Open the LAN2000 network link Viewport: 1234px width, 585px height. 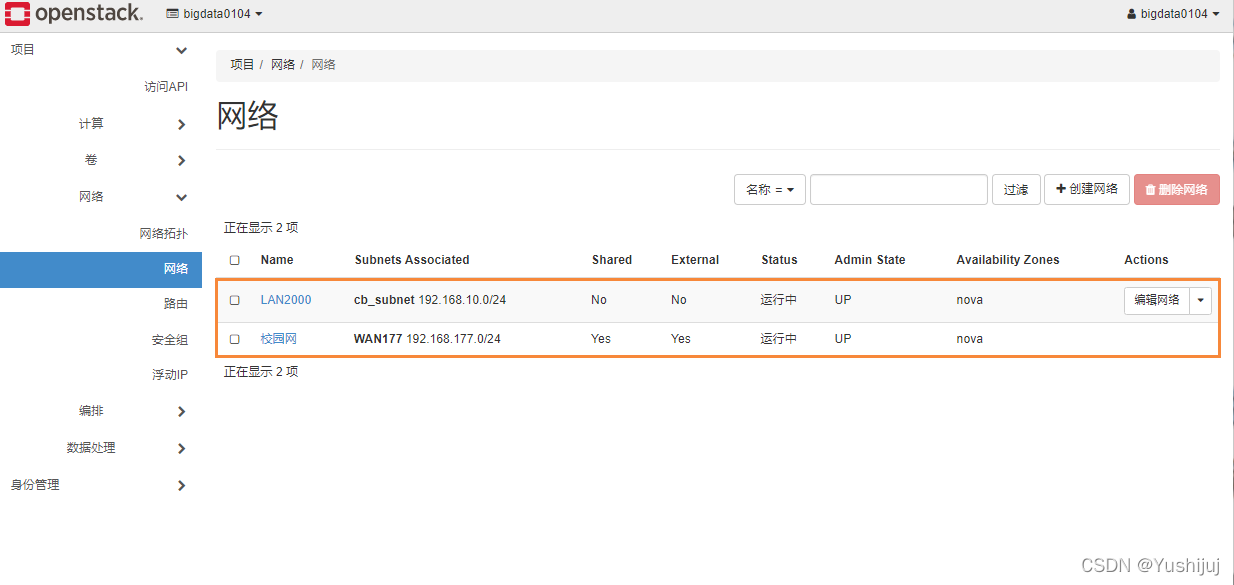point(286,300)
